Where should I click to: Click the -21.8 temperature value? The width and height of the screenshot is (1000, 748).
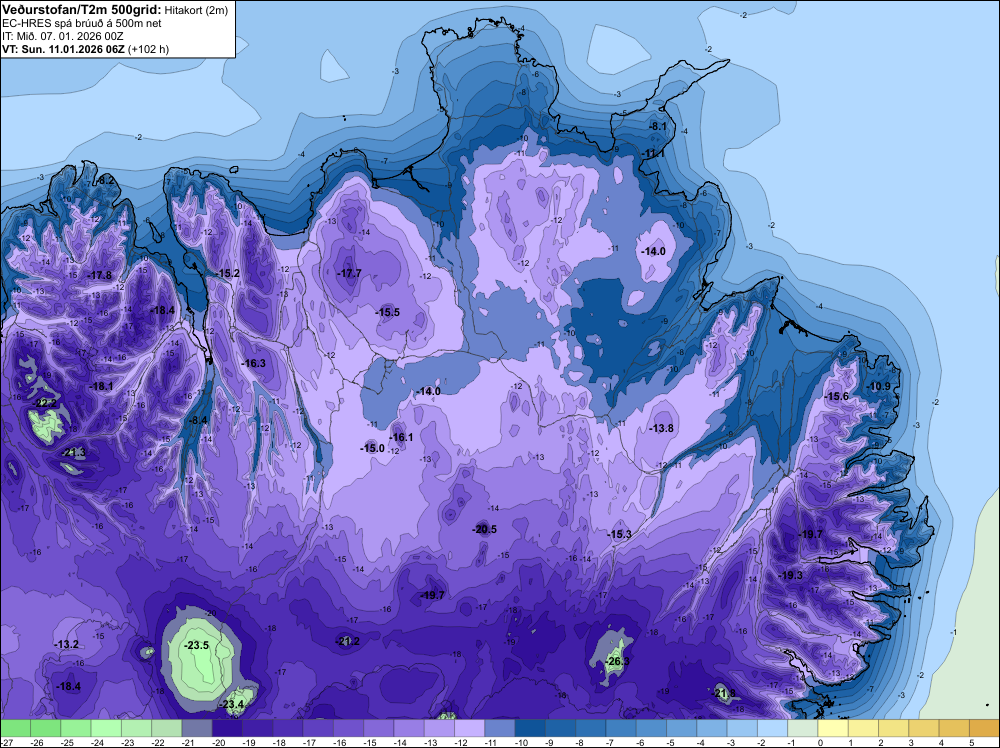tap(724, 693)
